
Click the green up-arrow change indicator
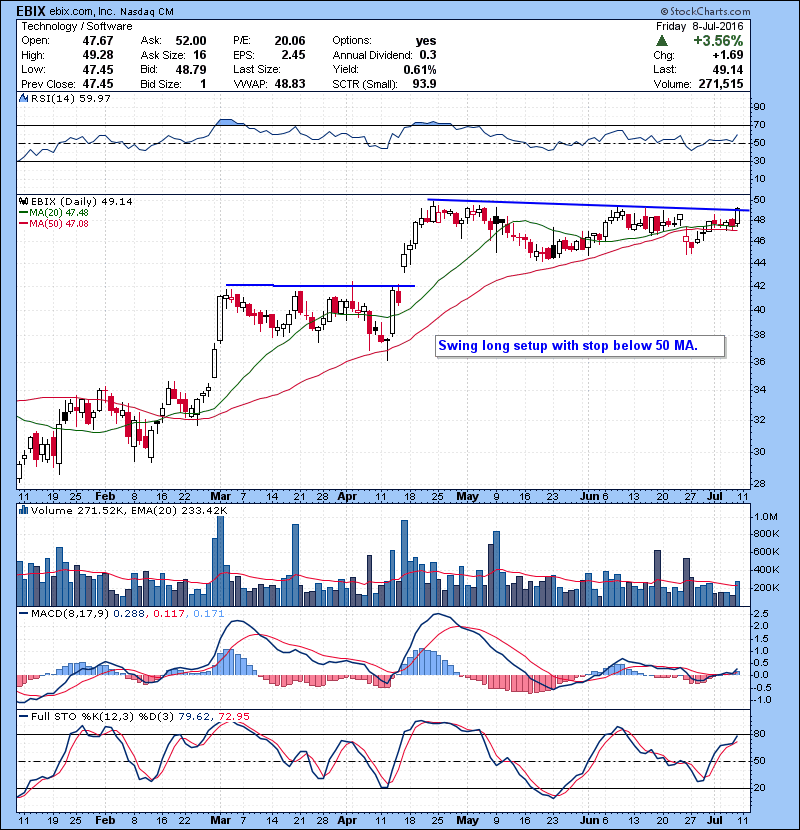click(661, 41)
